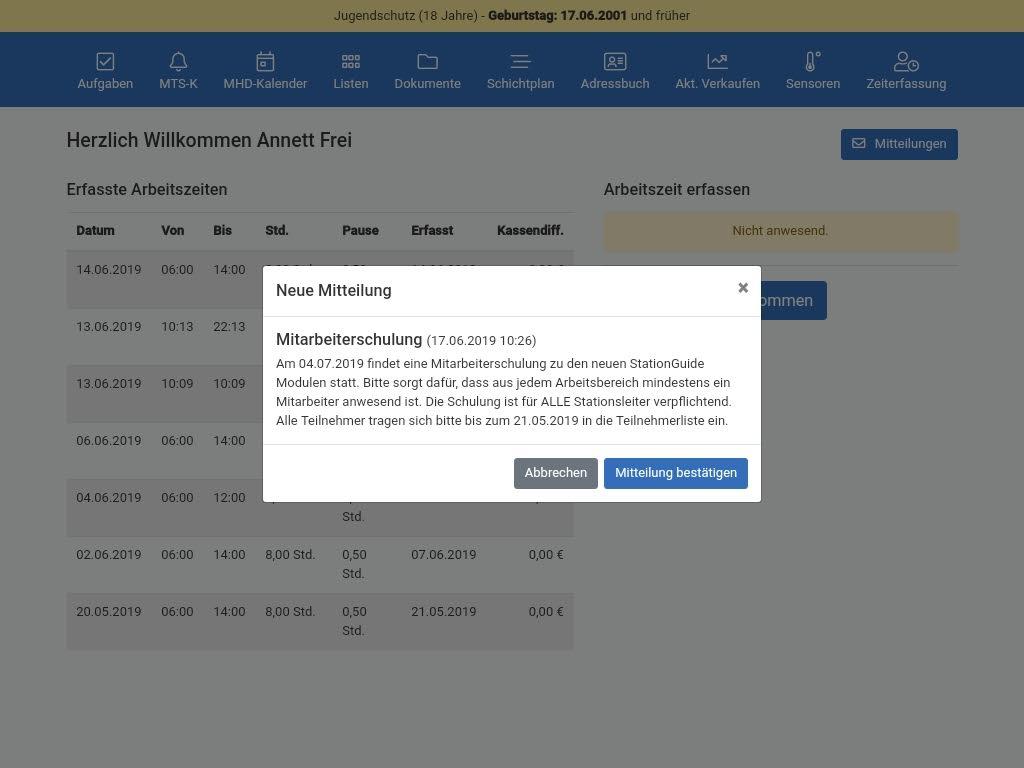Screen dimensions: 1024x768
Task: Click the Zeiterfassung person-clock icon
Action: coord(906,61)
